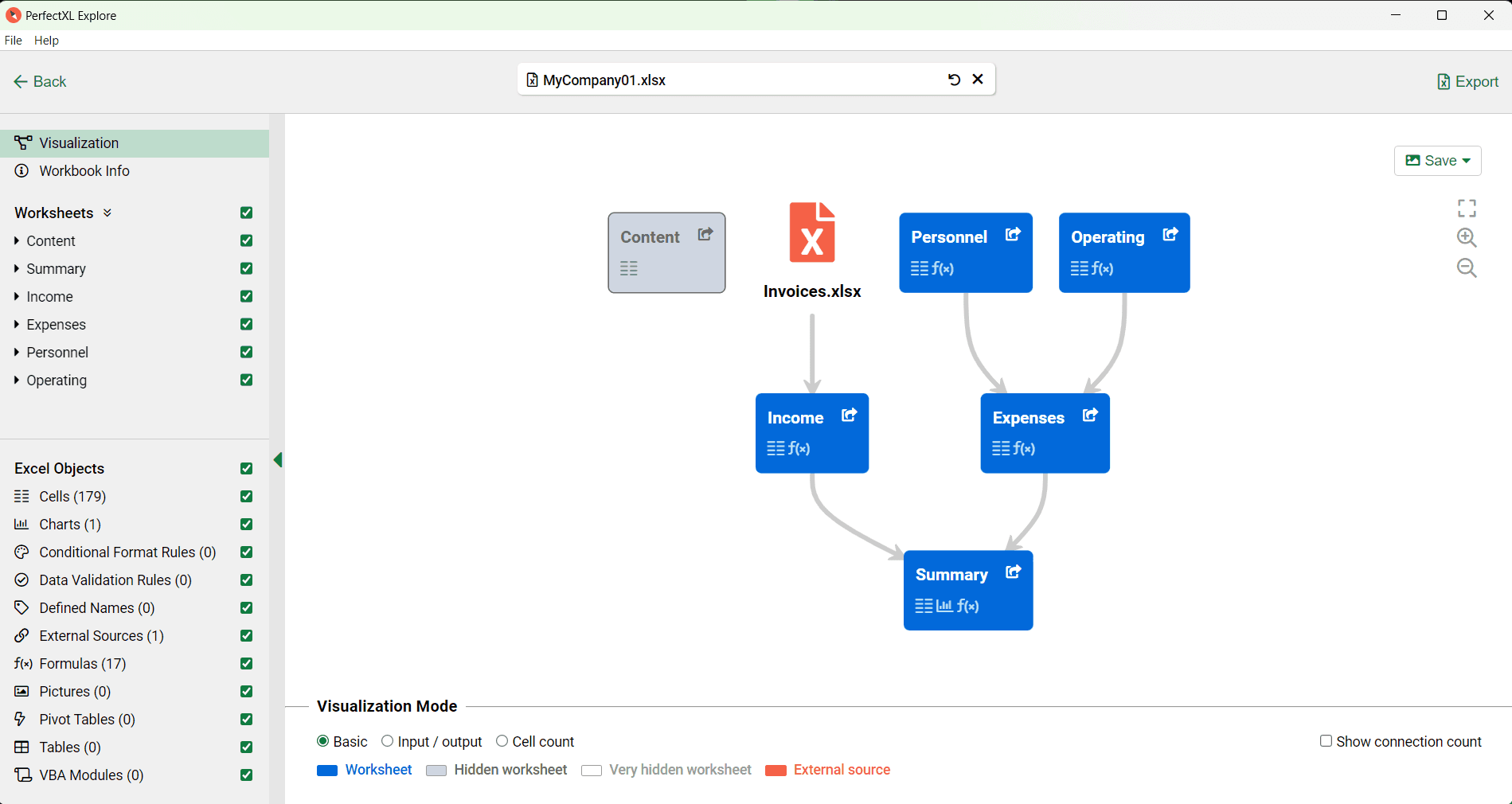Click the chart icon inside the Summary node
Screen dimensions: 1512x804
tap(945, 606)
